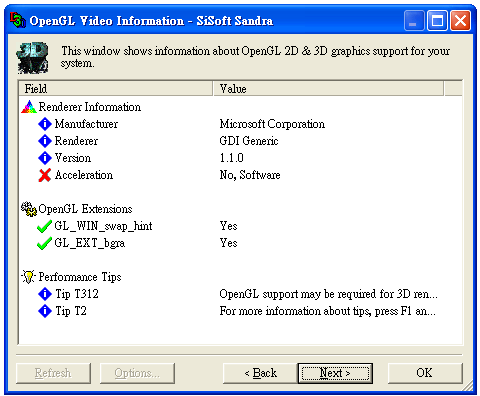Select the Tip T2 label

71,311
